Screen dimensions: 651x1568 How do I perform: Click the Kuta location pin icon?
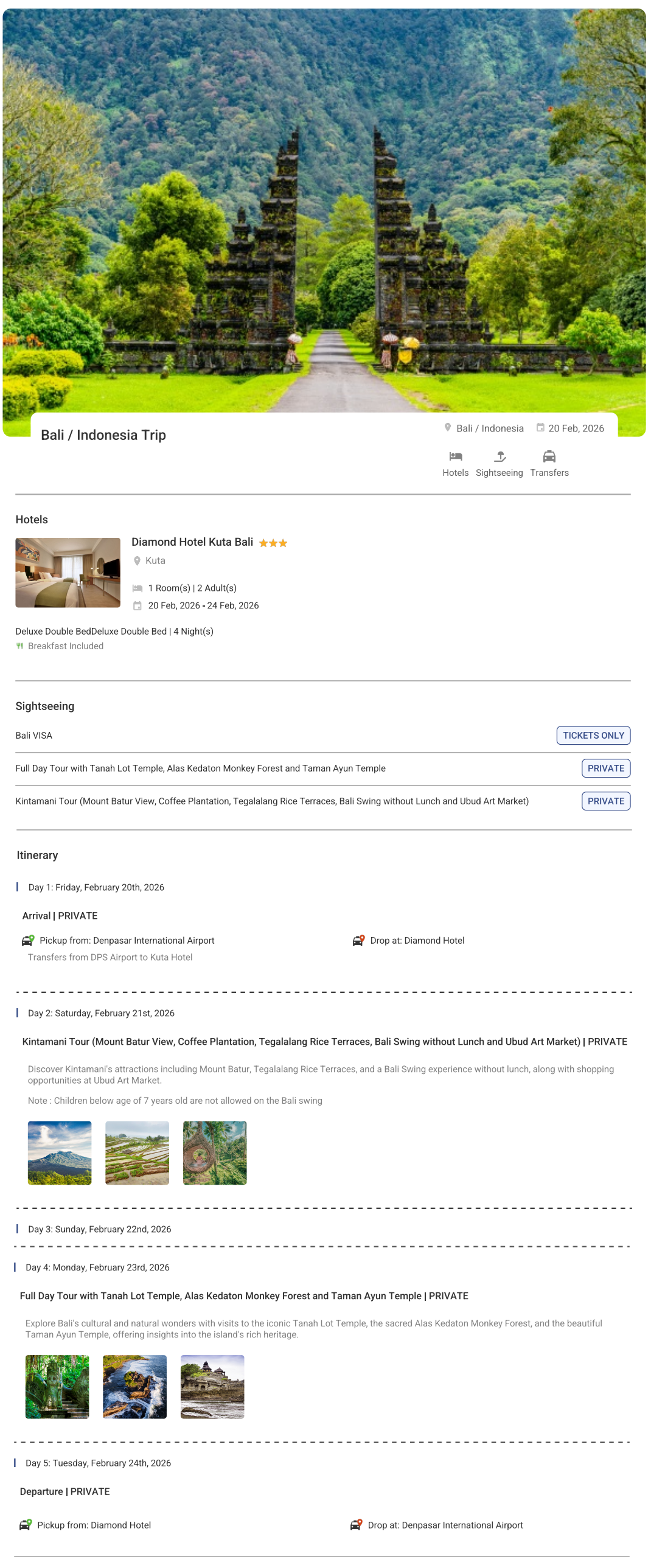(x=137, y=560)
